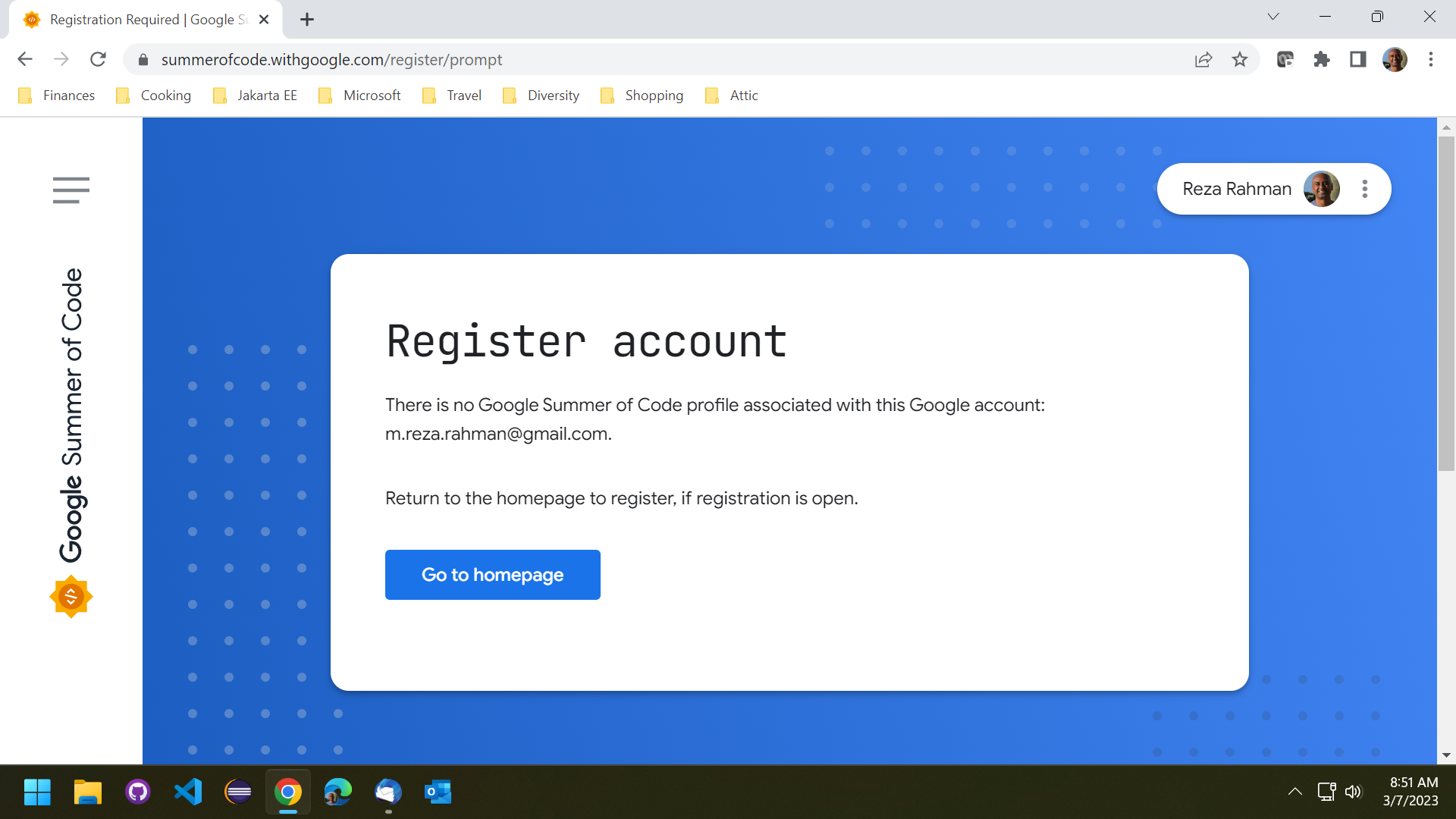1456x819 pixels.
Task: Open the Cooking bookmark folder
Action: (154, 96)
